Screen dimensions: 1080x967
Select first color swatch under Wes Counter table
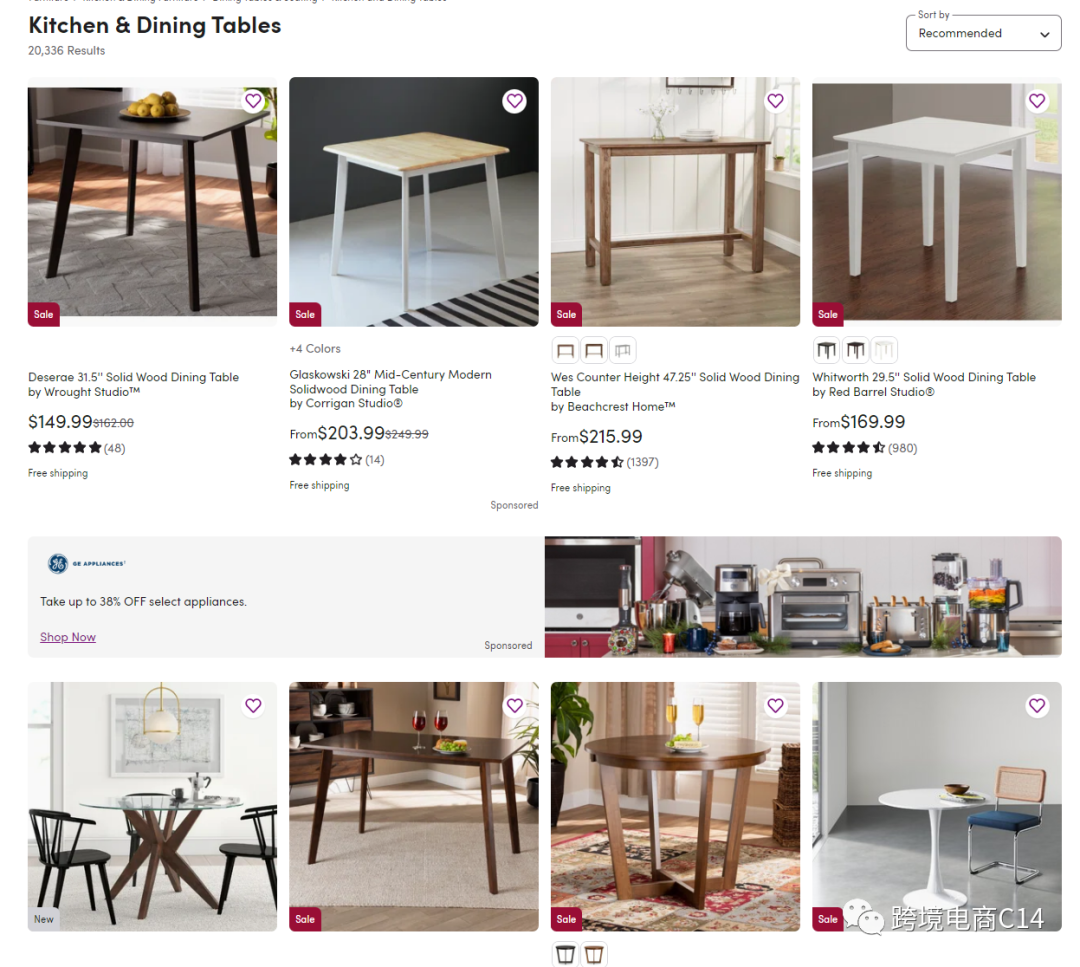[565, 351]
